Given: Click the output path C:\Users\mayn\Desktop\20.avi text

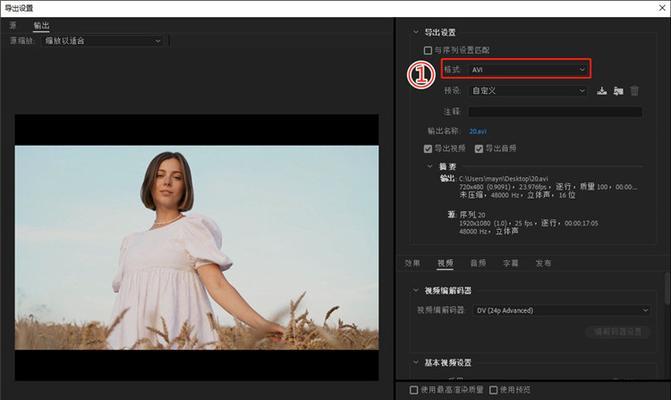Looking at the screenshot, I should point(503,179).
